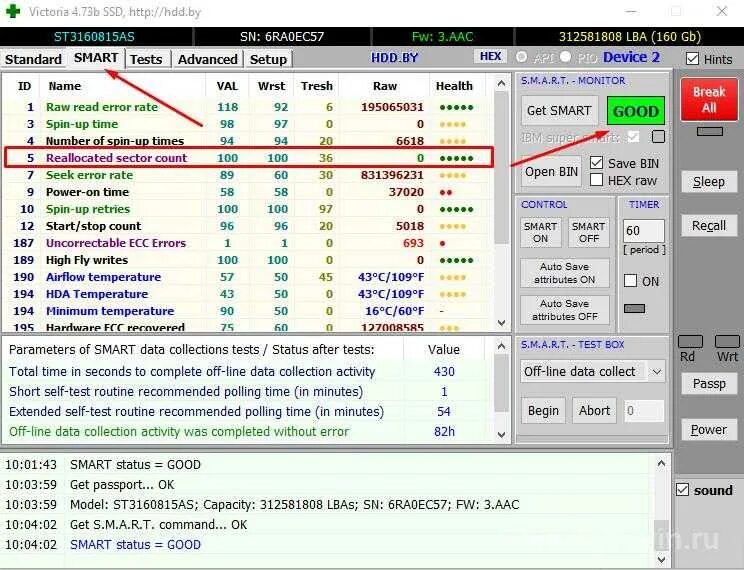Select the API radio button
Image resolution: width=744 pixels, height=570 pixels.
coord(522,57)
